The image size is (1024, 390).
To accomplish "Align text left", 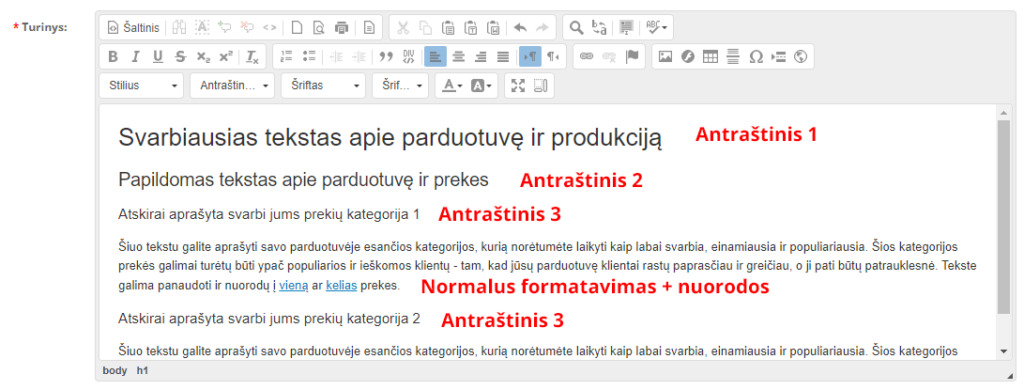I will (436, 57).
